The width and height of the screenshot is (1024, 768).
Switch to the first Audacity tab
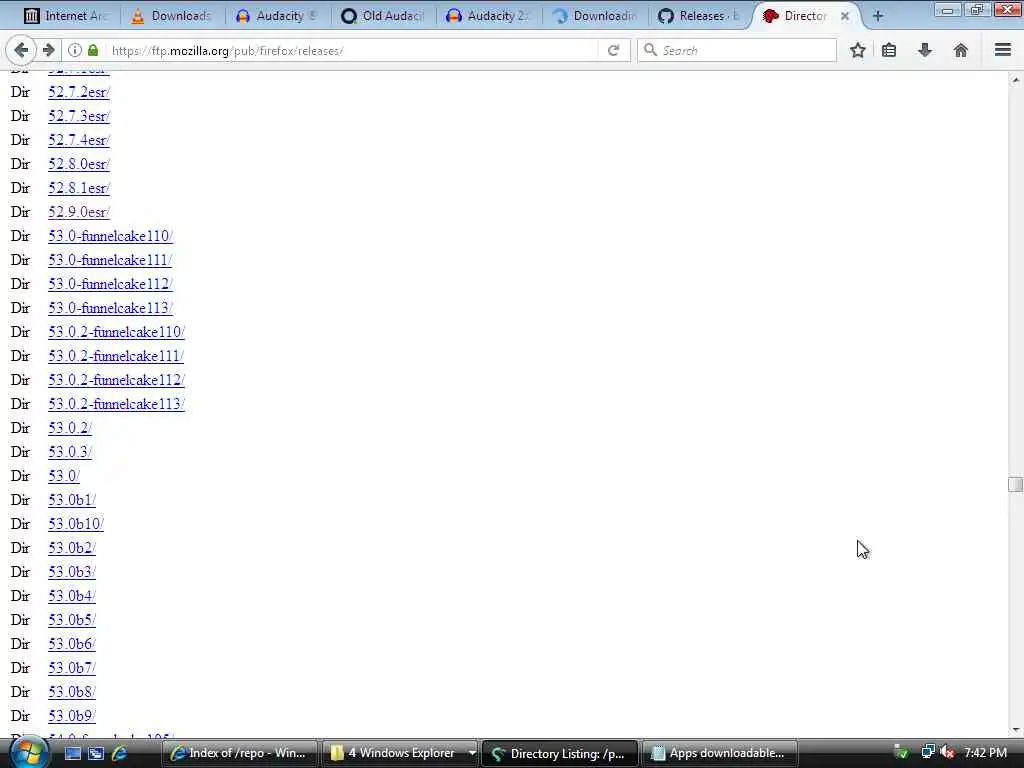[278, 16]
